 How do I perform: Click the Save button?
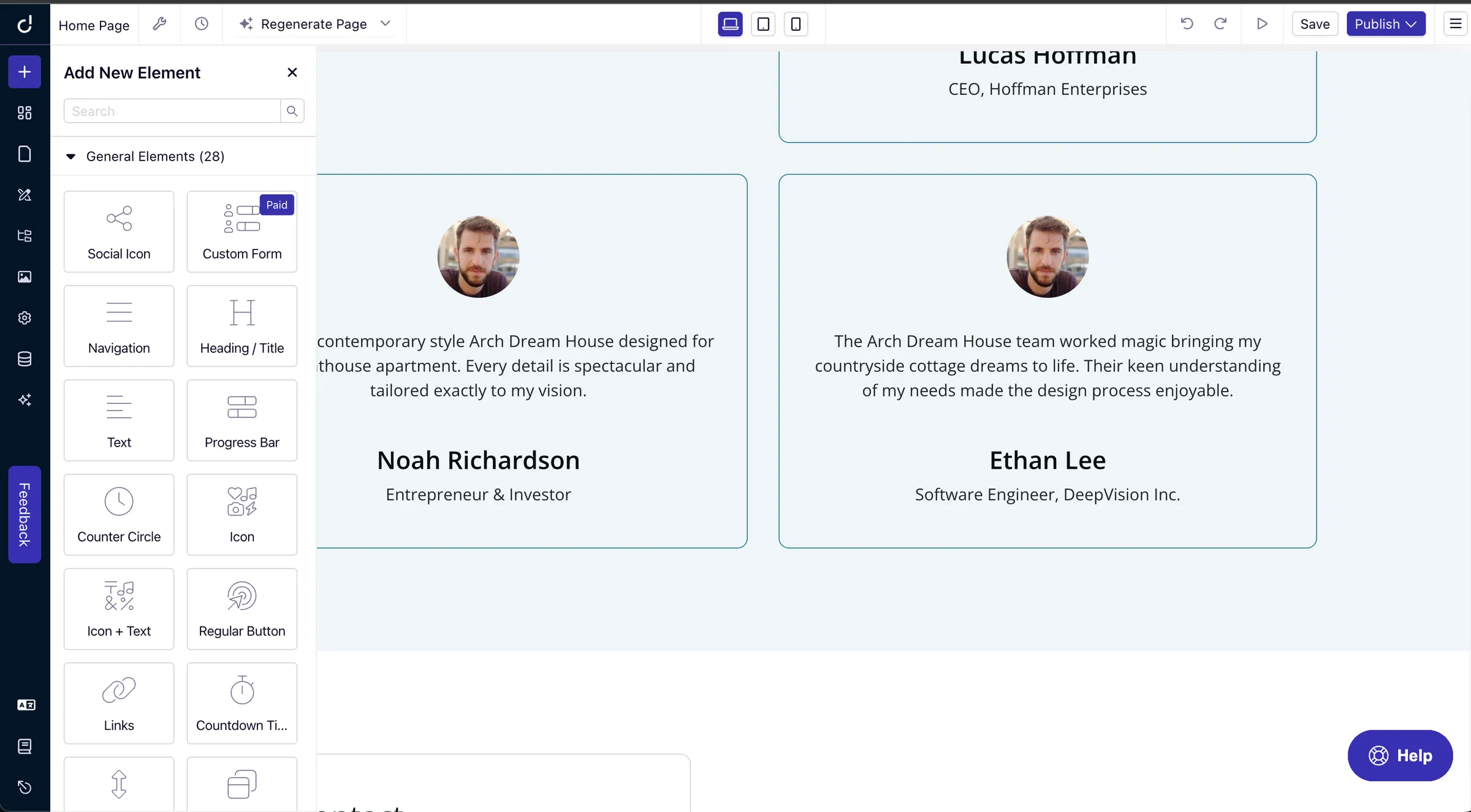1315,24
